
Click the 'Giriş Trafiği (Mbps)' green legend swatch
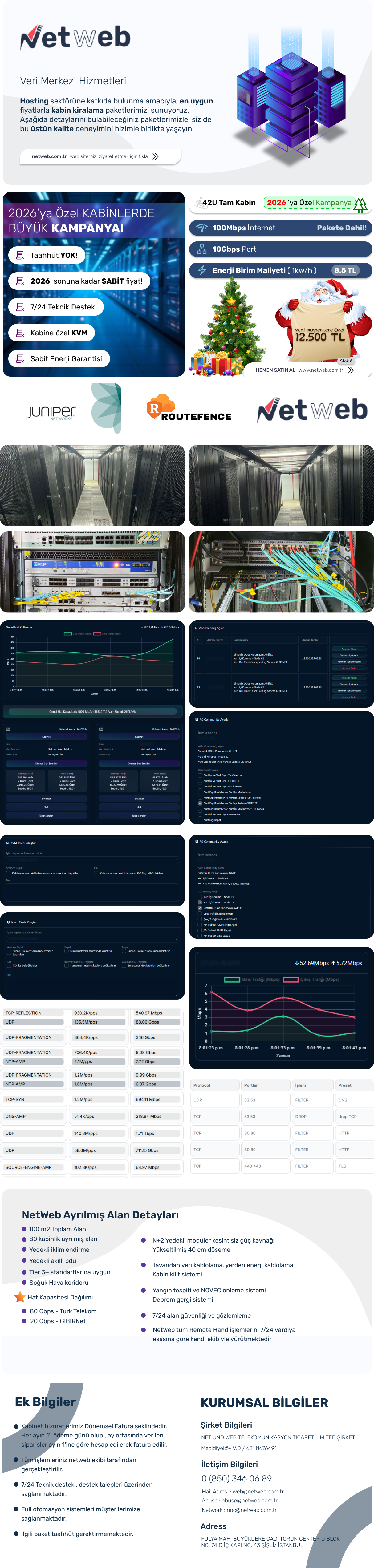click(x=232, y=980)
